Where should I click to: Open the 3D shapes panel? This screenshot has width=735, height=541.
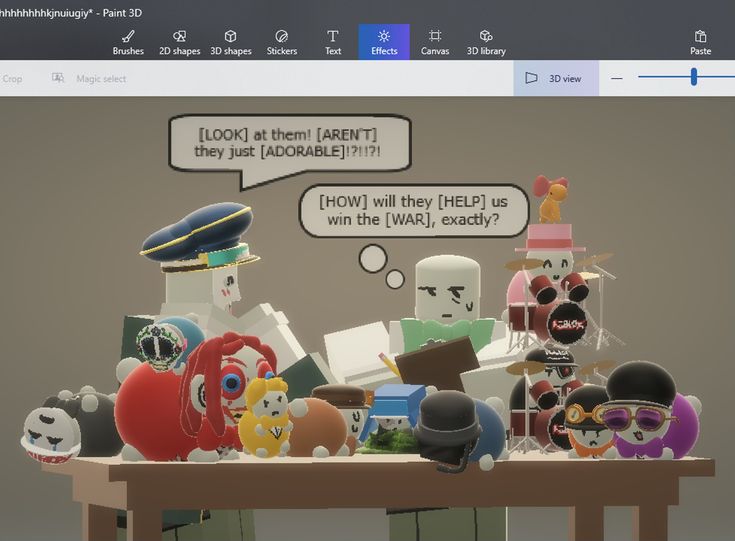pos(230,42)
